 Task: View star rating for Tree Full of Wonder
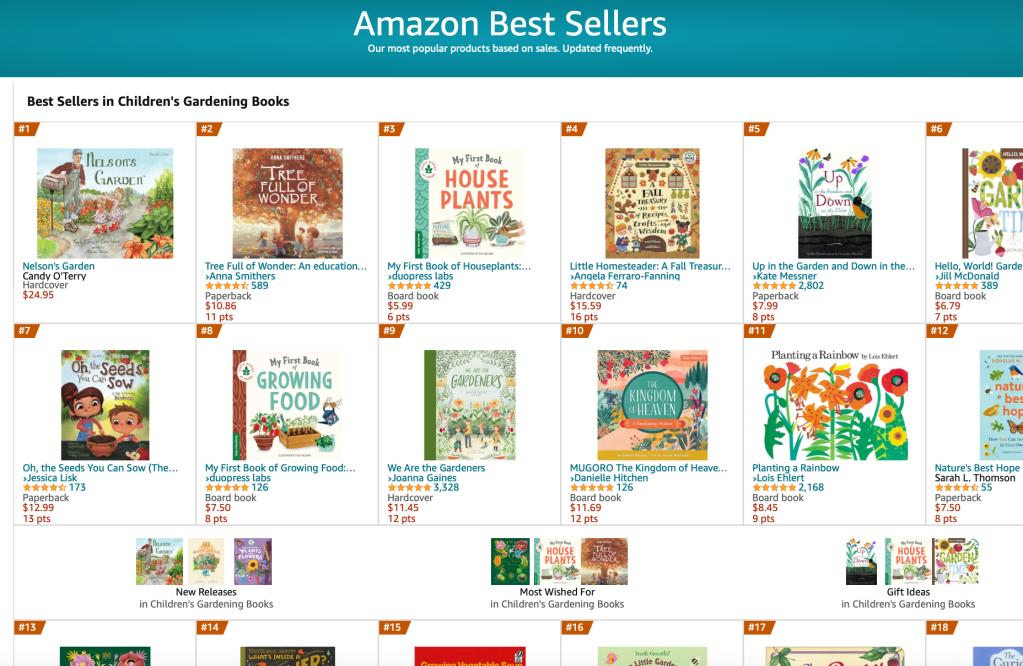point(227,286)
